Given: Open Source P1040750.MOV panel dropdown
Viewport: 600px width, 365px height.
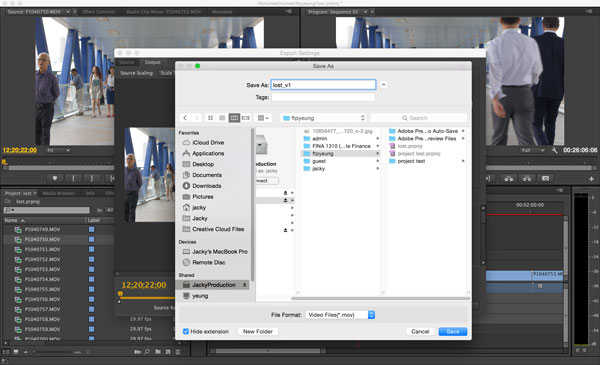Looking at the screenshot, I should click(68, 12).
